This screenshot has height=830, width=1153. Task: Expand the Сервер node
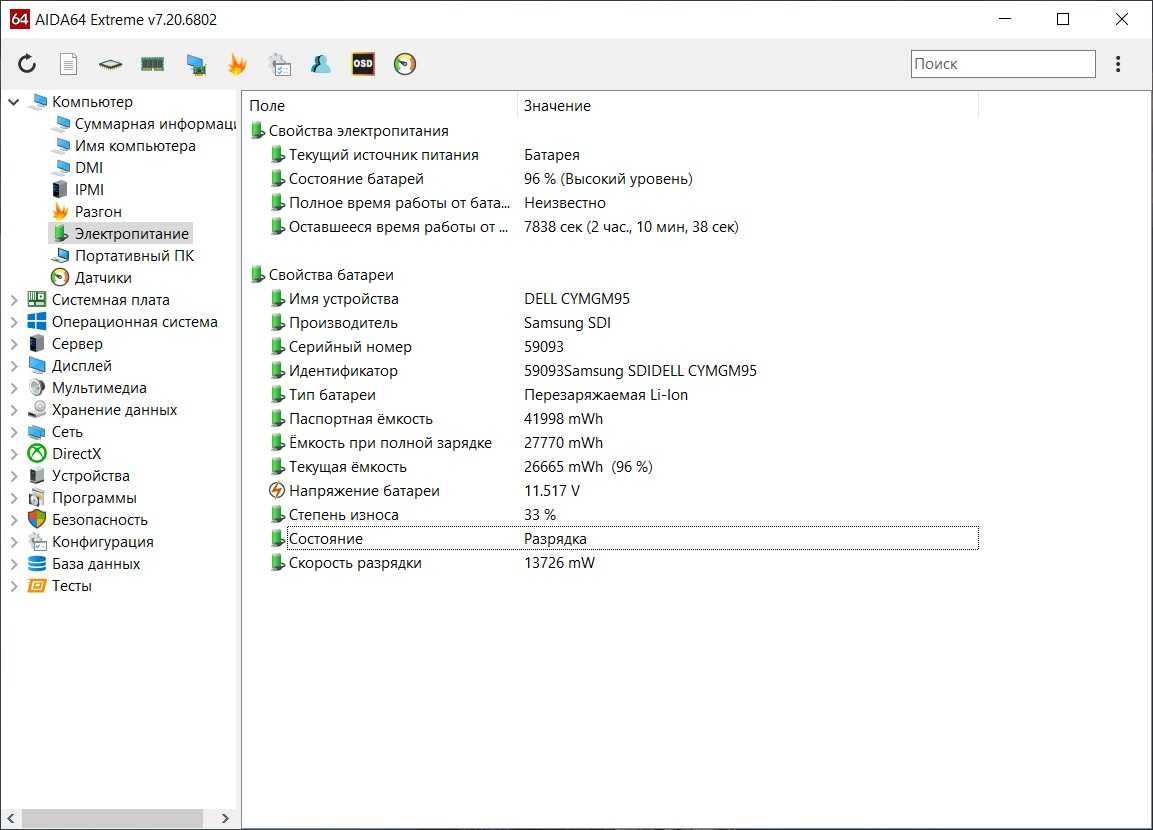(13, 344)
